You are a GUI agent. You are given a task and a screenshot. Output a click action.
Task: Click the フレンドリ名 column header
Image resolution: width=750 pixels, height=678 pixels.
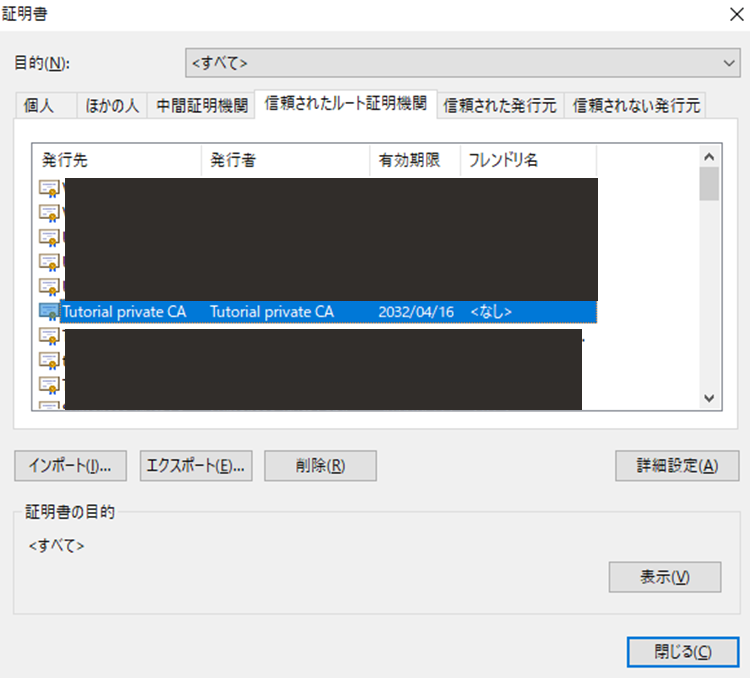(x=527, y=160)
